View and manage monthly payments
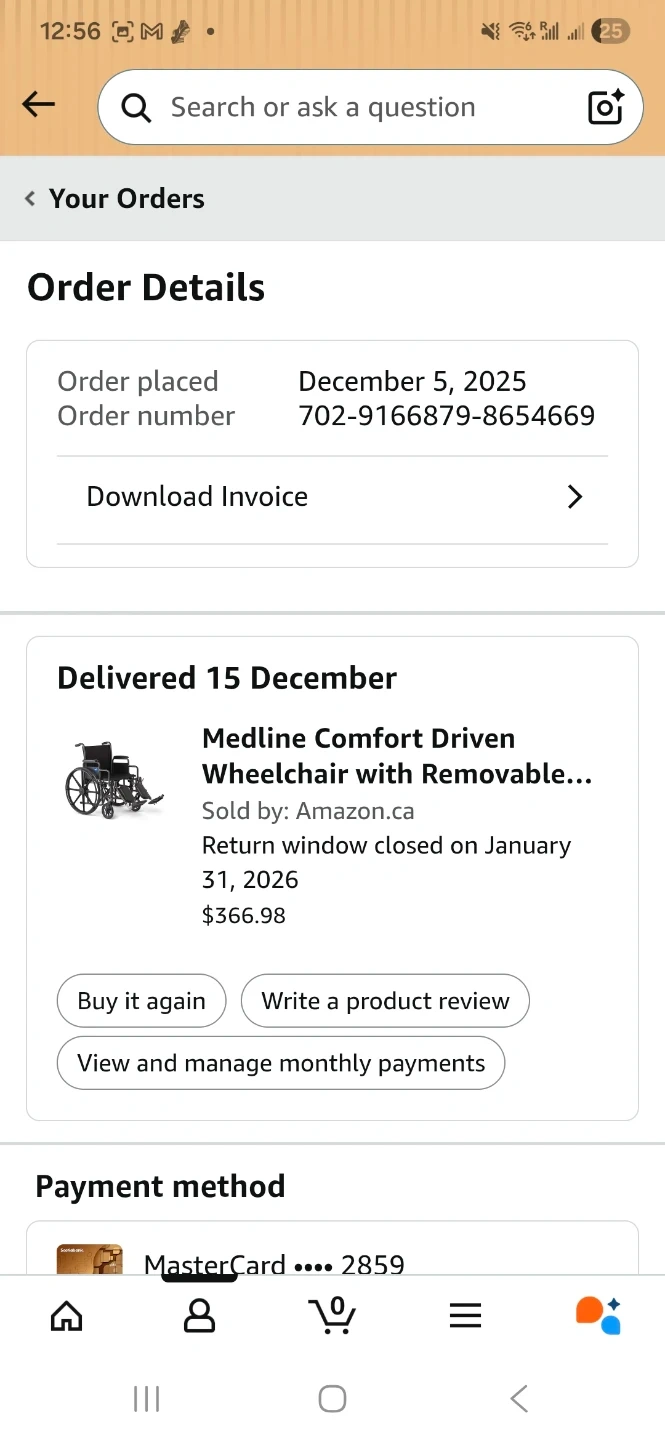665x1440 pixels. coord(281,1063)
